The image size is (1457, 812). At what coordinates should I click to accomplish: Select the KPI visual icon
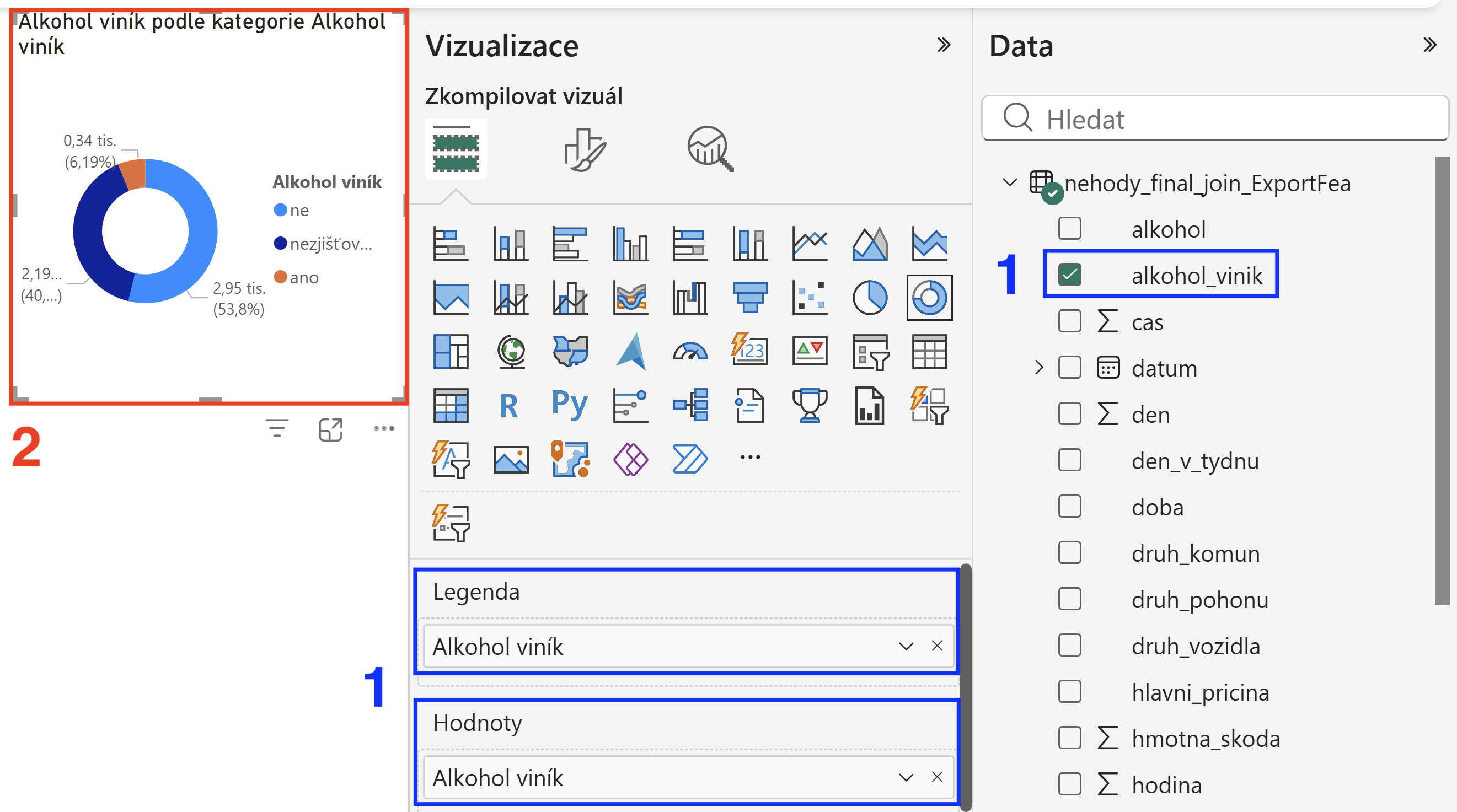click(x=810, y=351)
